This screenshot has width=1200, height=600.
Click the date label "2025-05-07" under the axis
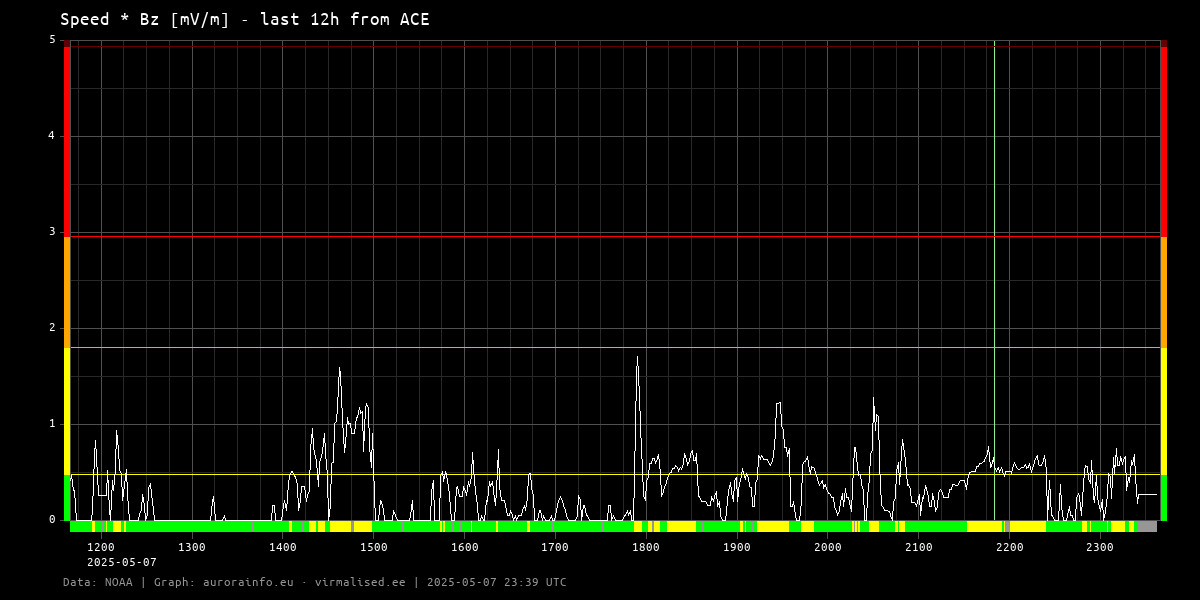tap(122, 562)
